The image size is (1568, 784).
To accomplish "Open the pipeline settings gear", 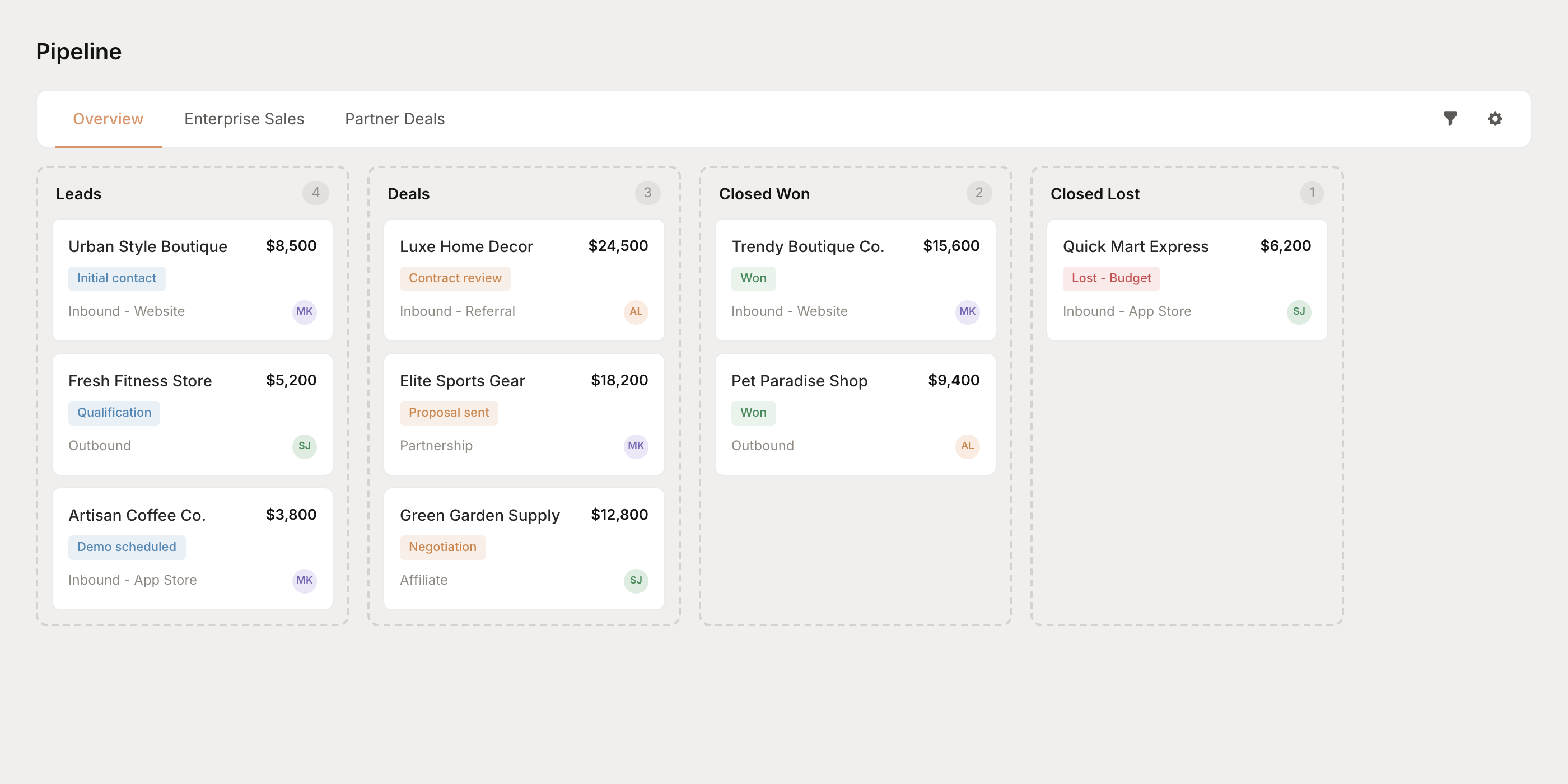I will (x=1495, y=119).
